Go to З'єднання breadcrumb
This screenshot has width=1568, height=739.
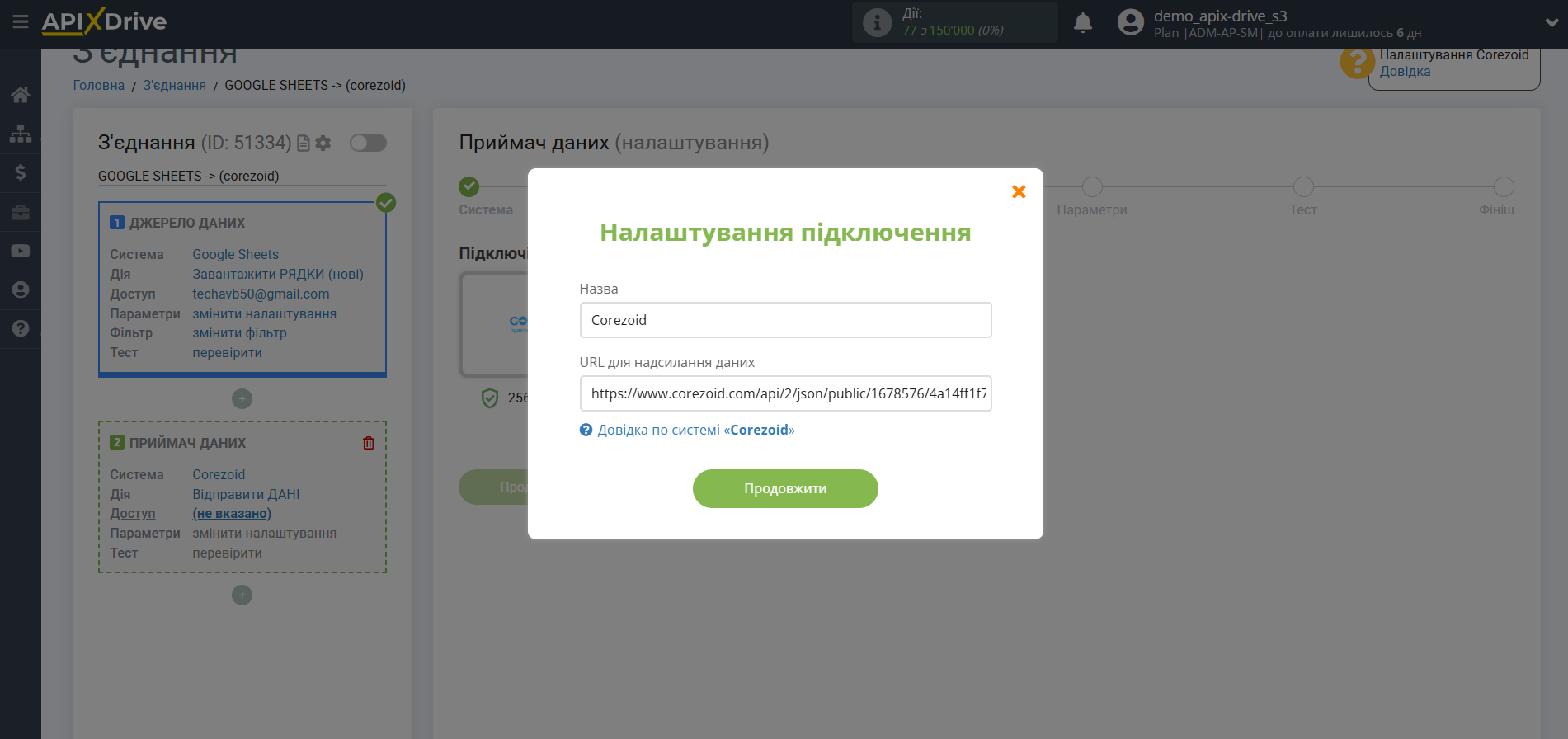pyautogui.click(x=175, y=86)
